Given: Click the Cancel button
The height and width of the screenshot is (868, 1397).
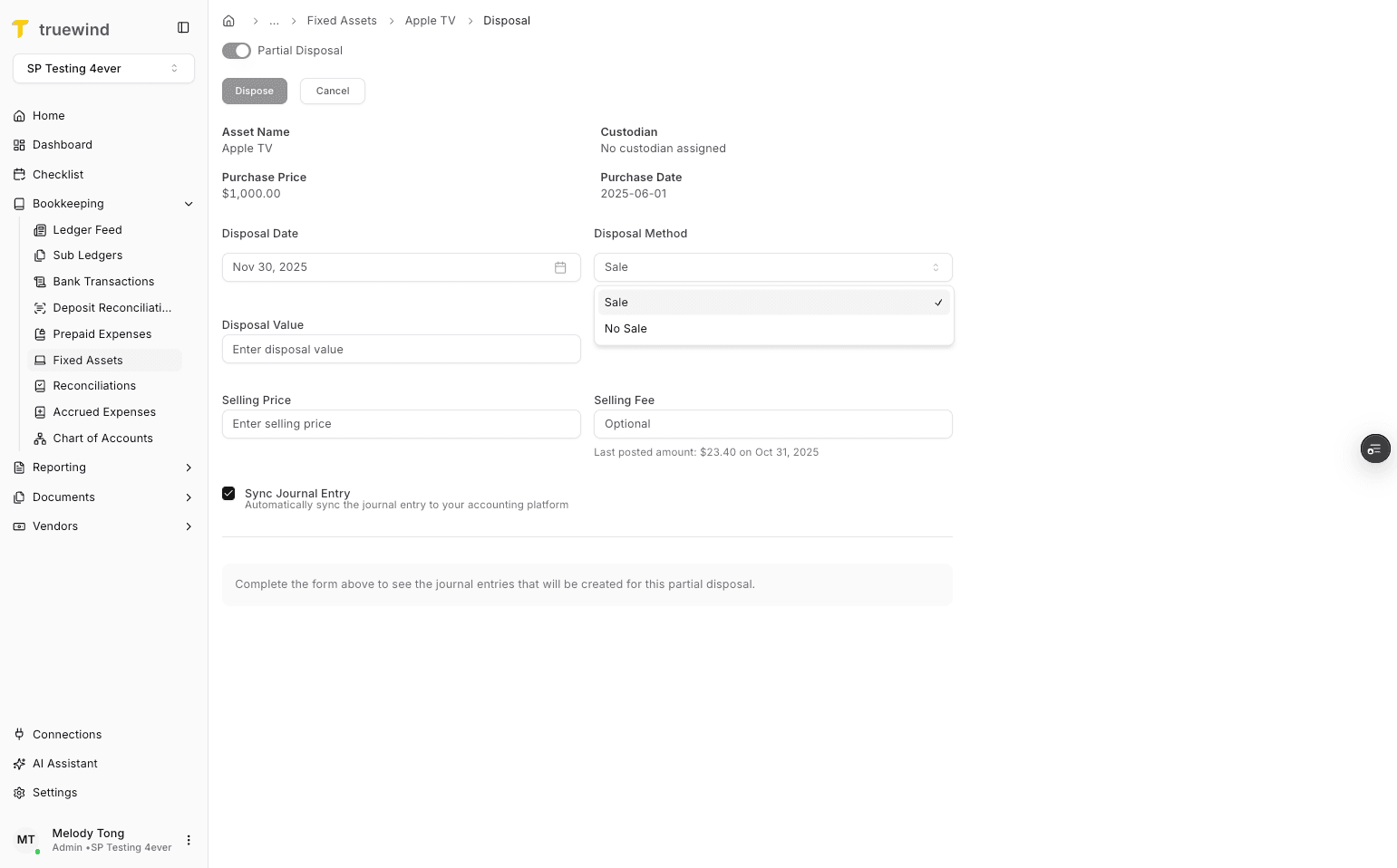Looking at the screenshot, I should pos(332,91).
